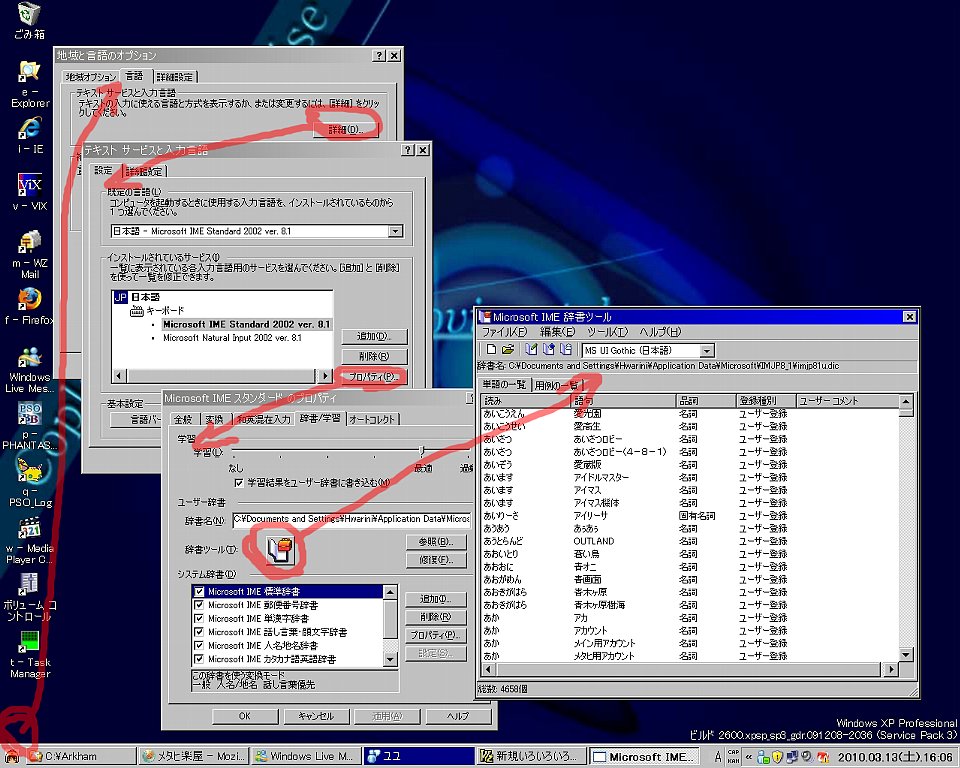Image resolution: width=960 pixels, height=768 pixels.
Task: Uncheck Microsoft IME 人名地名辞書 checkbox
Action: tap(199, 646)
